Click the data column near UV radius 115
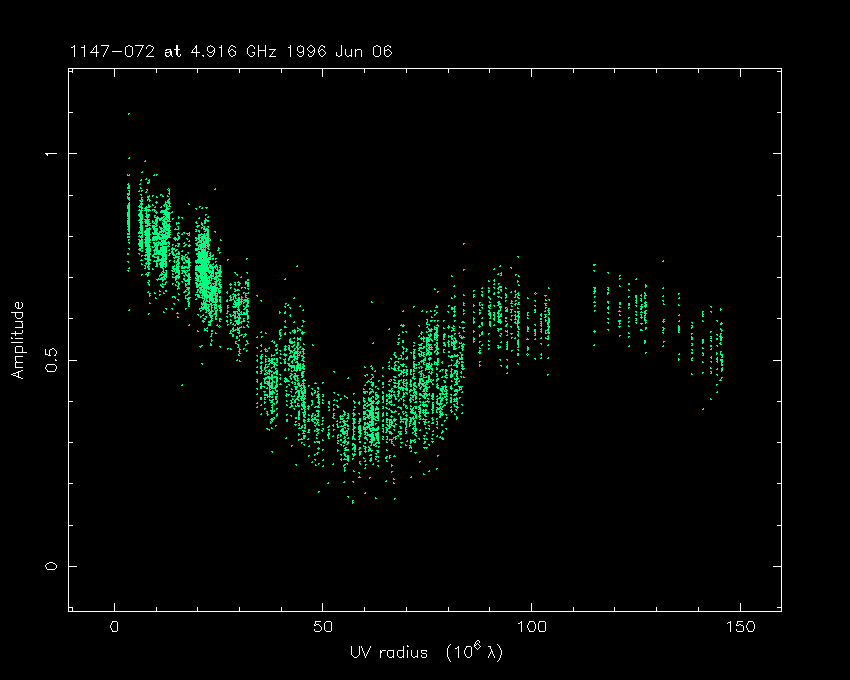The width and height of the screenshot is (850, 680). coord(594,300)
